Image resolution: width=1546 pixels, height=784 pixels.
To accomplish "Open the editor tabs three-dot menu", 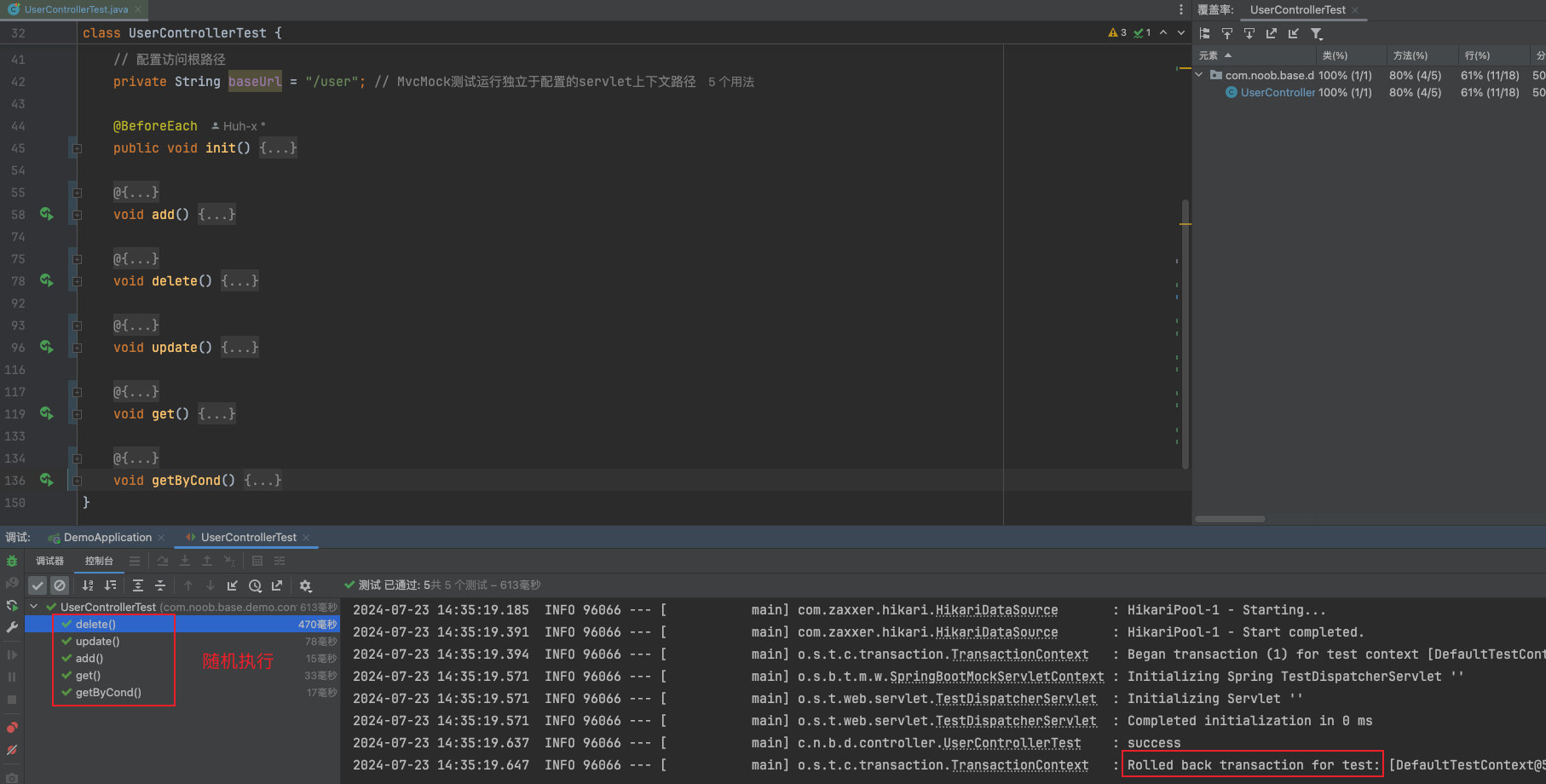I will point(1180,9).
